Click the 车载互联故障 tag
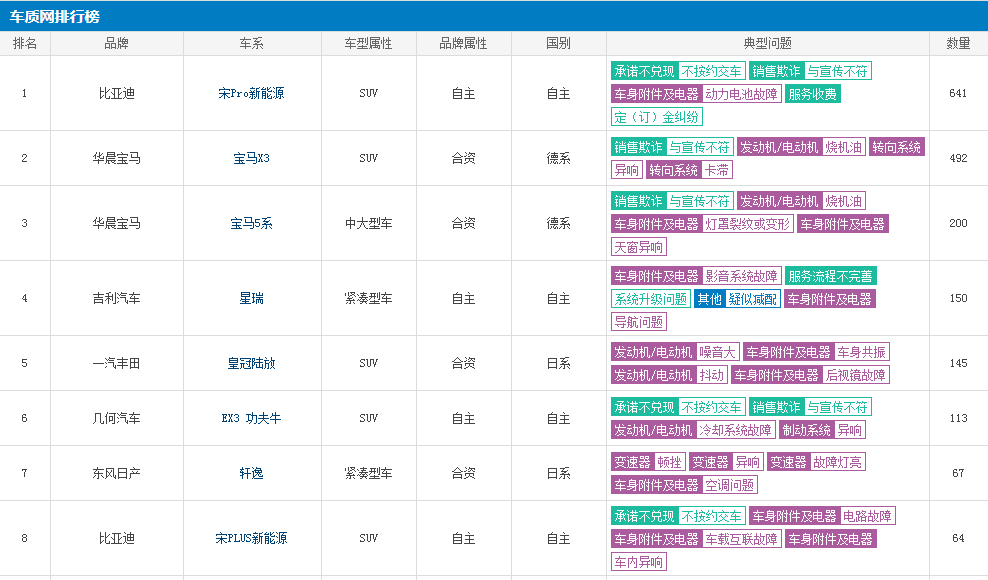 (x=741, y=539)
